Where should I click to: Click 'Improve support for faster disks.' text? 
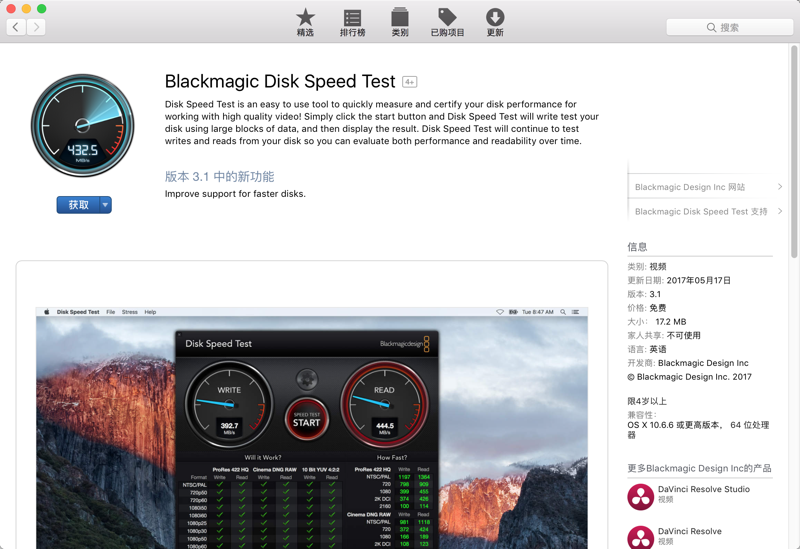click(x=235, y=194)
